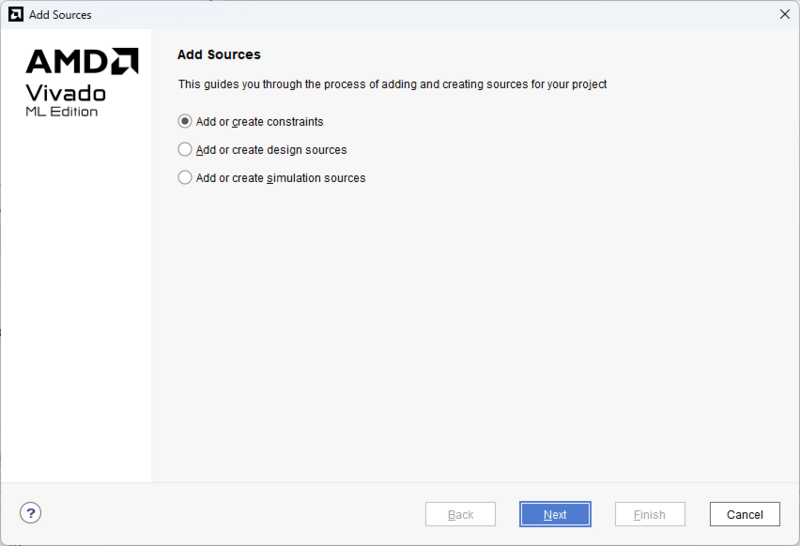Click the Vivado wordmark in the sidebar
Image resolution: width=800 pixels, height=546 pixels.
pos(66,93)
